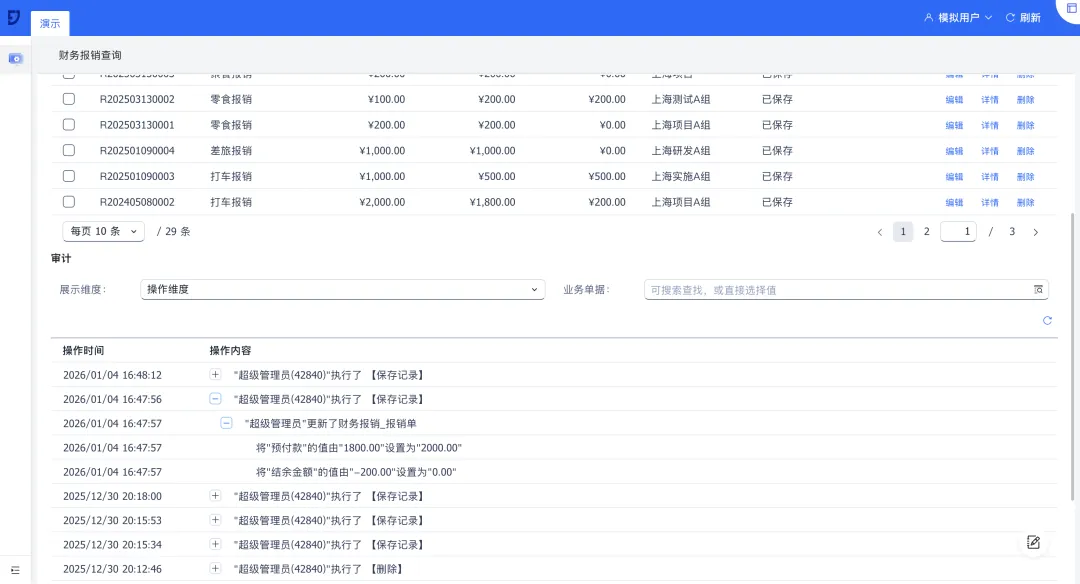This screenshot has width=1080, height=584.
Task: Click the 财务报销查询 page title
Action: click(90, 55)
